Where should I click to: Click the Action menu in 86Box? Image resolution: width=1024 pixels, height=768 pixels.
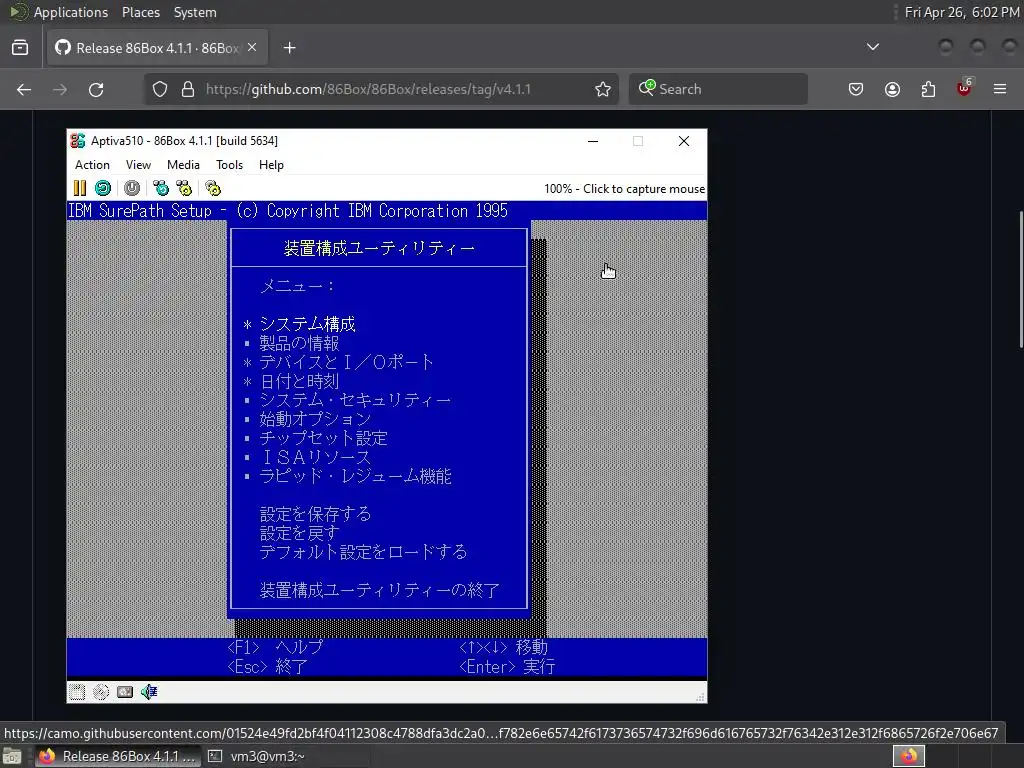point(92,165)
